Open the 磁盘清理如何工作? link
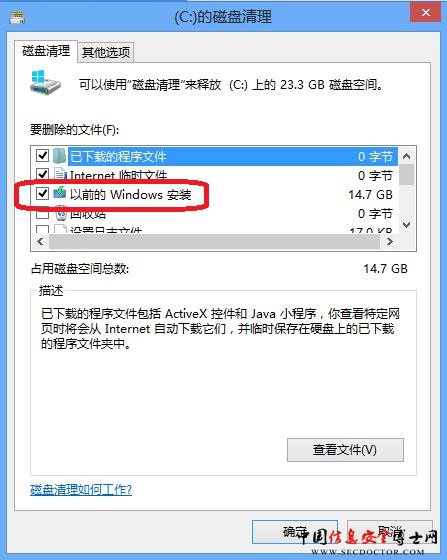The width and height of the screenshot is (447, 560). click(81, 490)
